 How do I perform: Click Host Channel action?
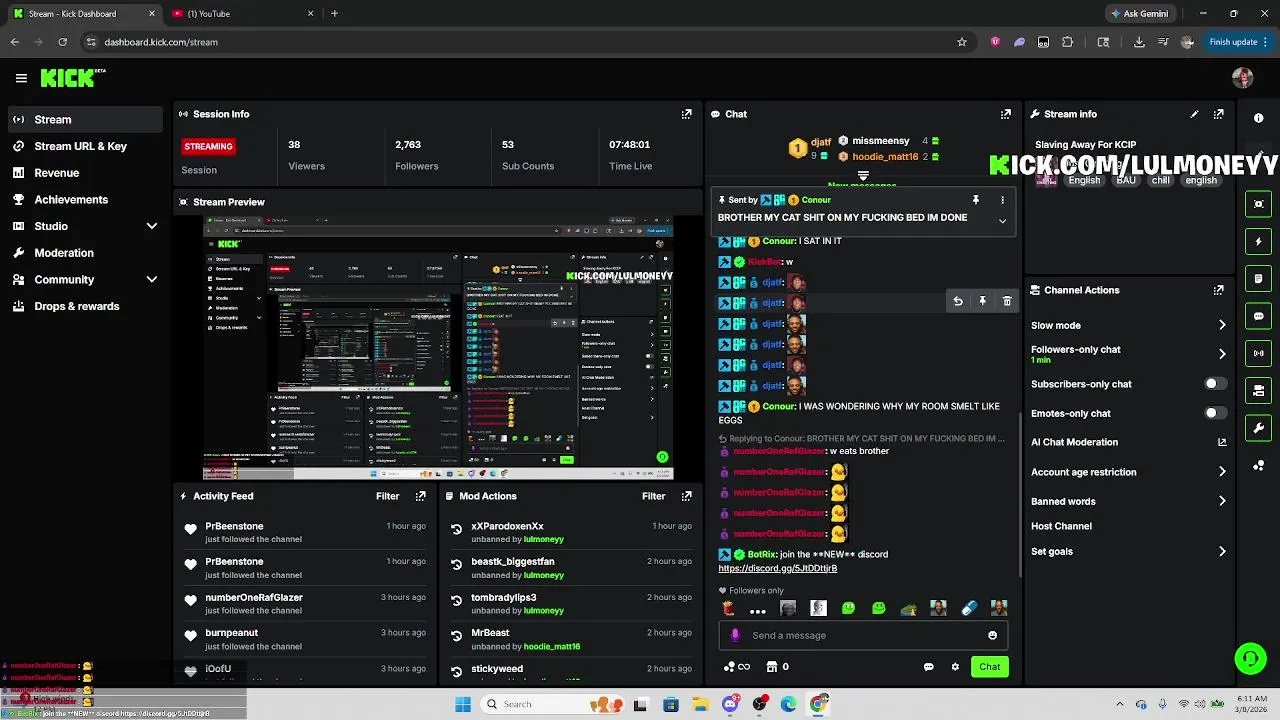pos(1061,526)
